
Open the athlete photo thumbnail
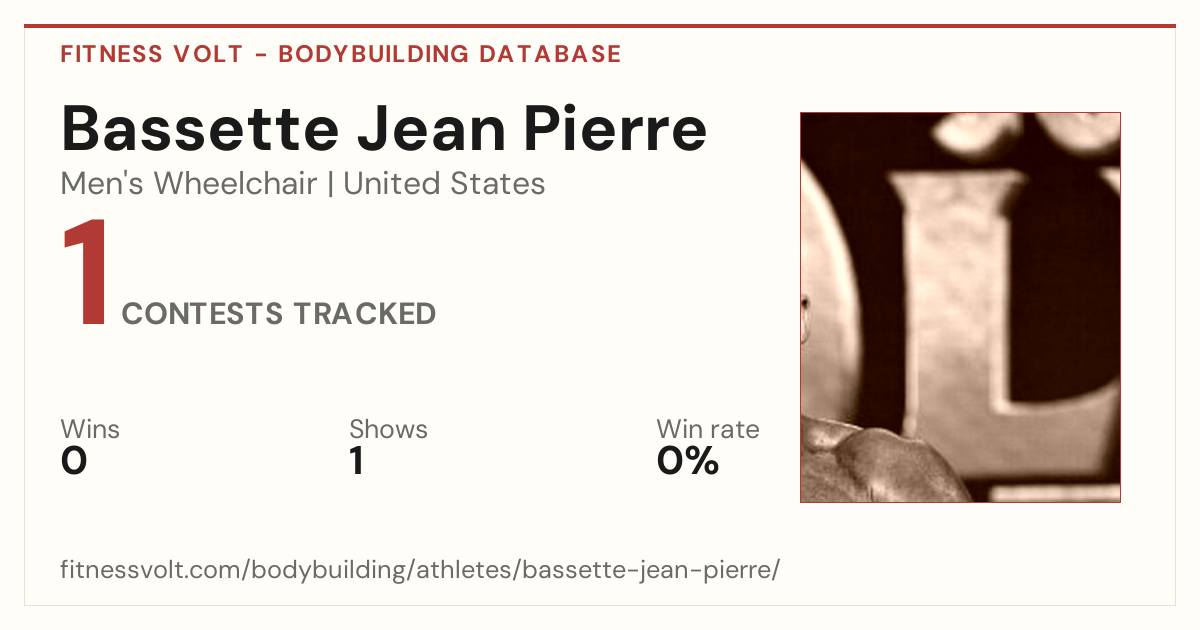pyautogui.click(x=960, y=307)
